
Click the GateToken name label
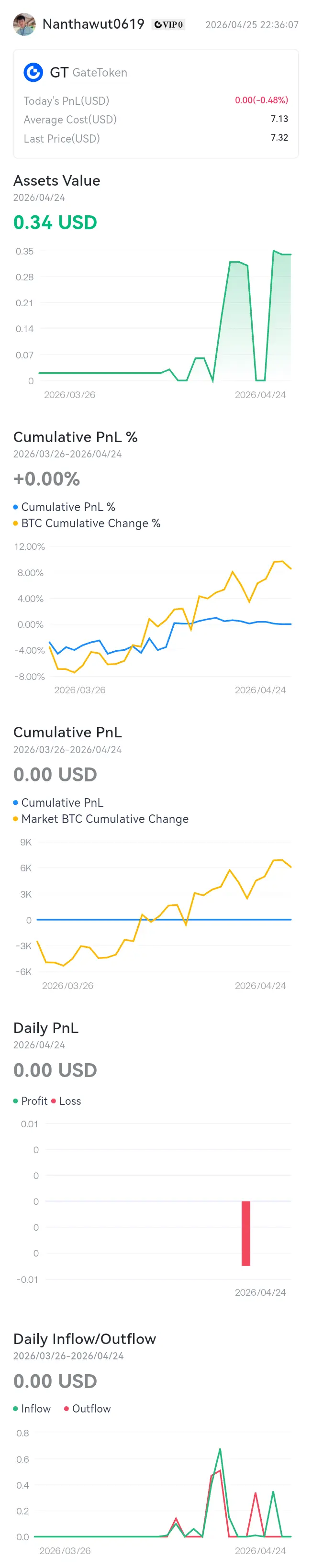click(x=100, y=72)
